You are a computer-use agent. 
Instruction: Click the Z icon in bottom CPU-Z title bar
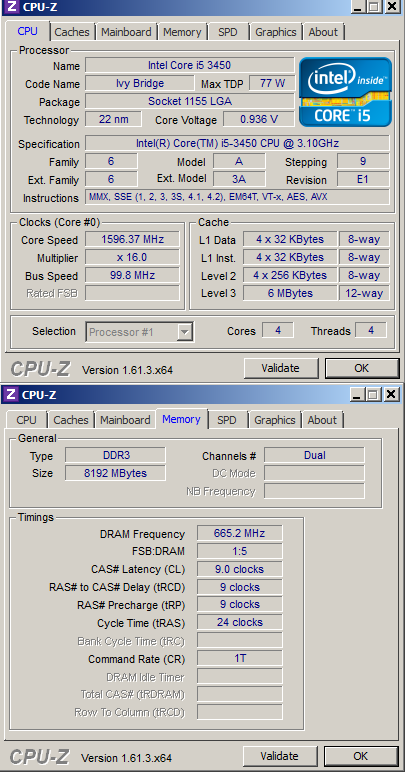pos(12,394)
